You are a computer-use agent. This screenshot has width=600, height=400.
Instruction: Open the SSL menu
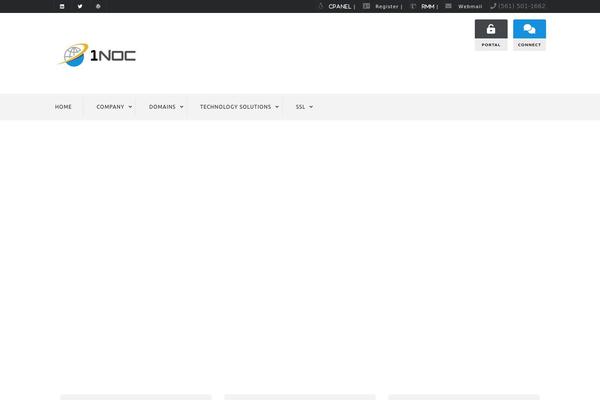pos(300,107)
